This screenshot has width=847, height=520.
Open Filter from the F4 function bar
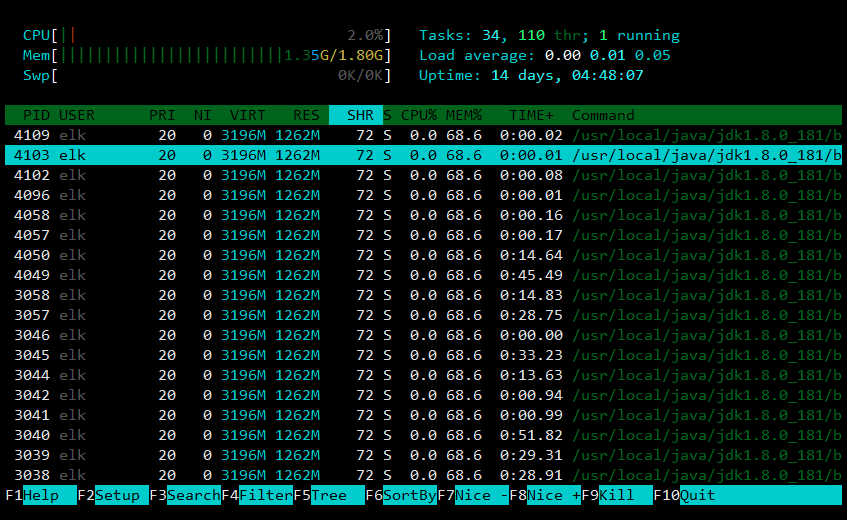coord(257,495)
